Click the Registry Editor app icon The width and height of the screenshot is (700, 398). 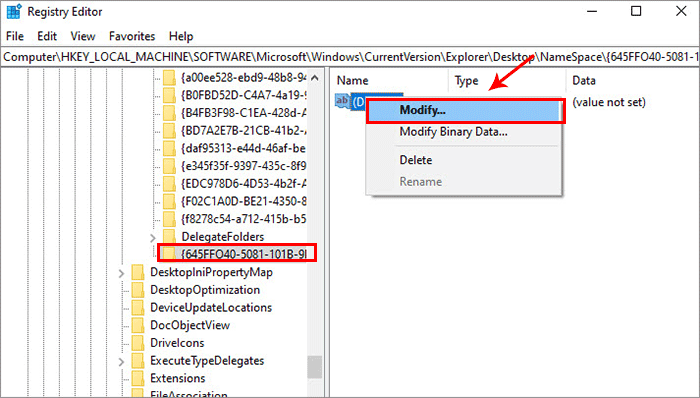(13, 12)
